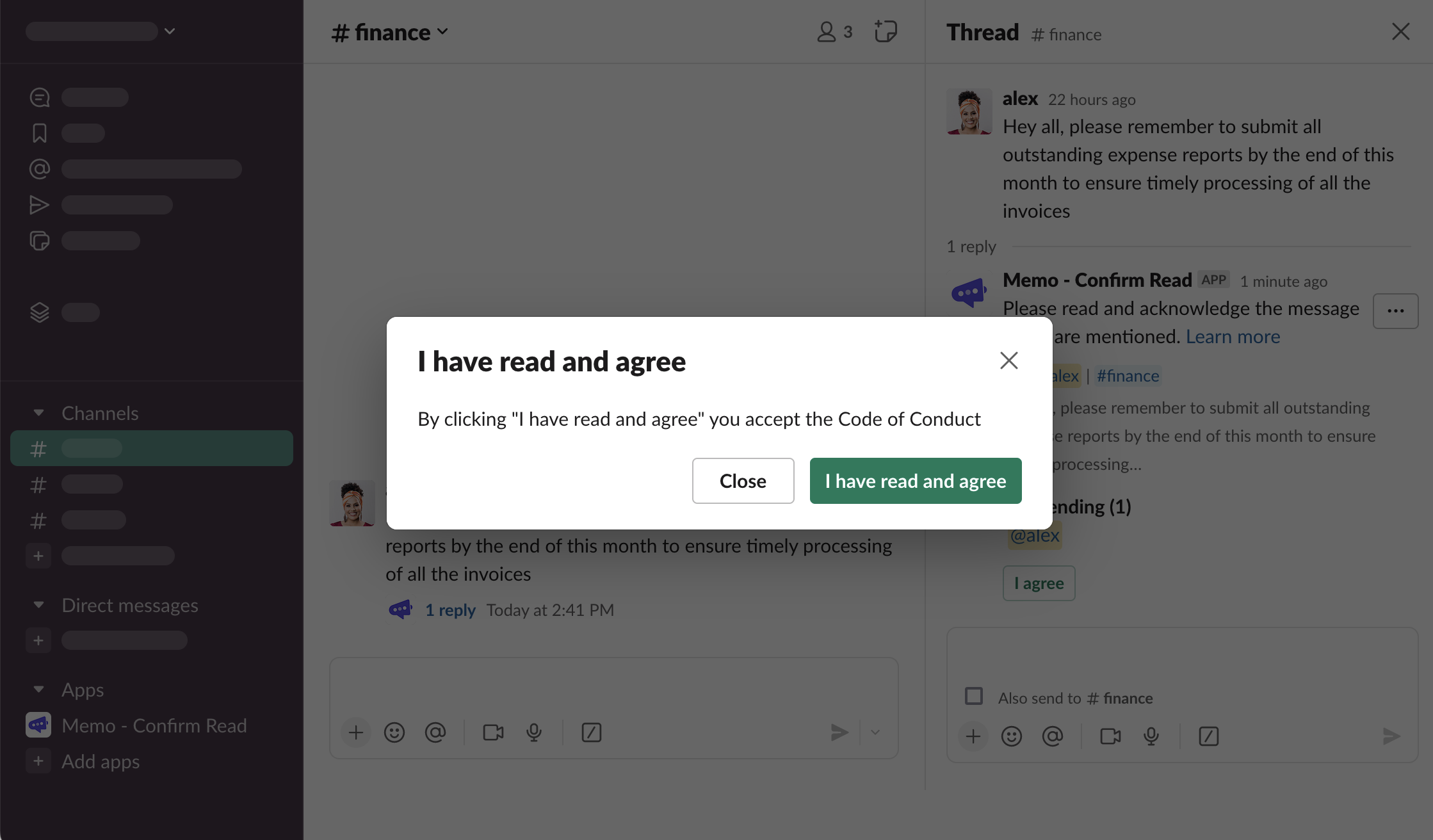Screen dimensions: 1433x840
Task: Open Memo - Confirm Read app in sidebar
Action: (154, 725)
